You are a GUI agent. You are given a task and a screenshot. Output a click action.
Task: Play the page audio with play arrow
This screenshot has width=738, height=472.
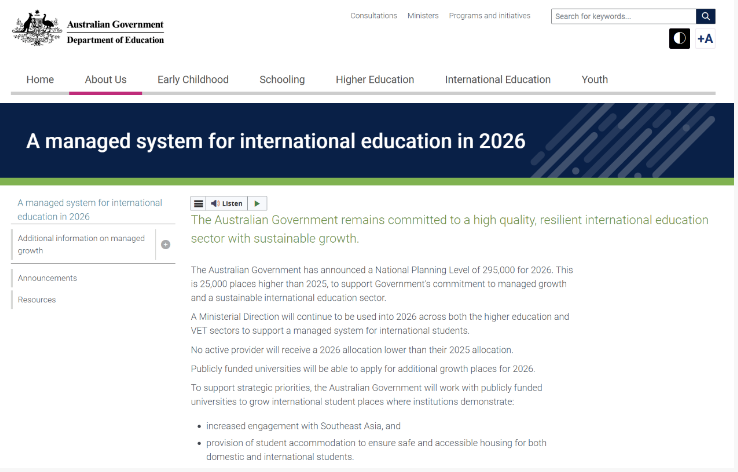[x=257, y=203]
